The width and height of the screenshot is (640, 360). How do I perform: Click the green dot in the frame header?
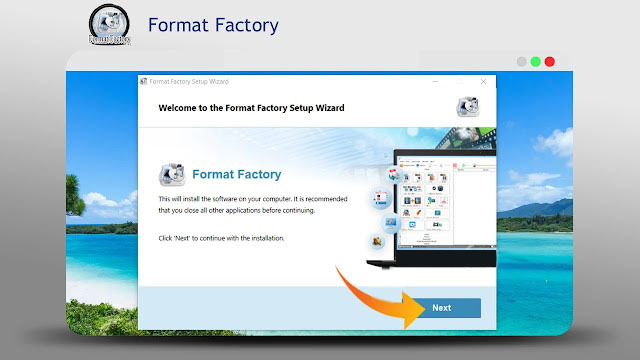[536, 62]
